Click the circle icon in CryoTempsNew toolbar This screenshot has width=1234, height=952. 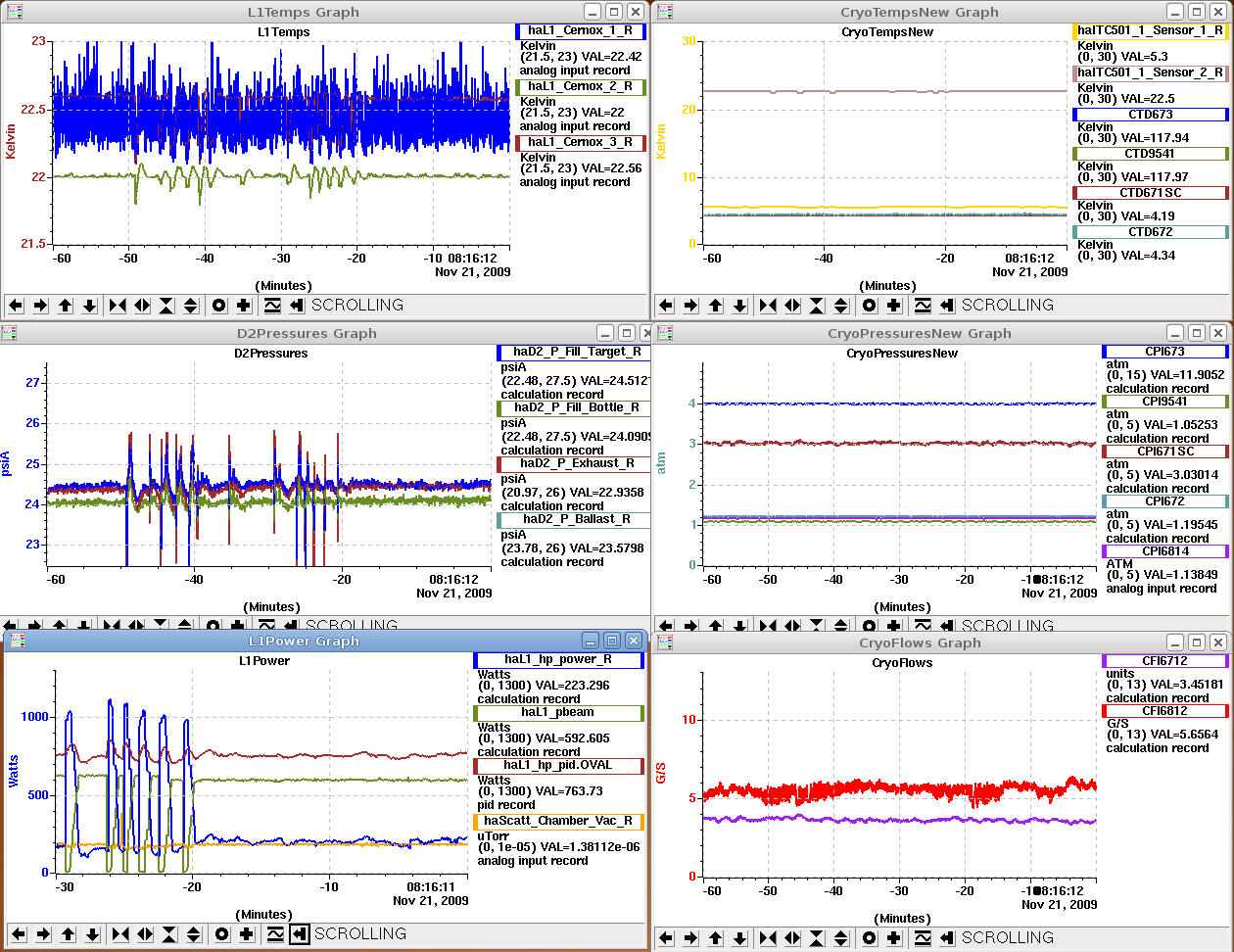click(x=869, y=306)
